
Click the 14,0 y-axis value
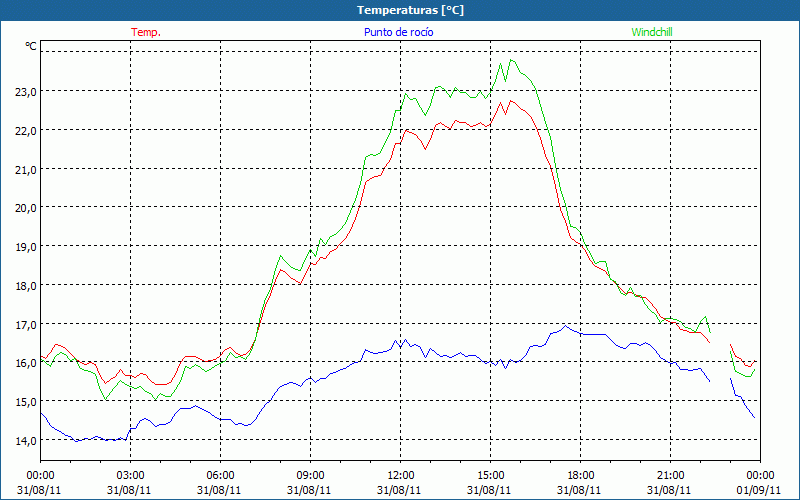click(25, 441)
